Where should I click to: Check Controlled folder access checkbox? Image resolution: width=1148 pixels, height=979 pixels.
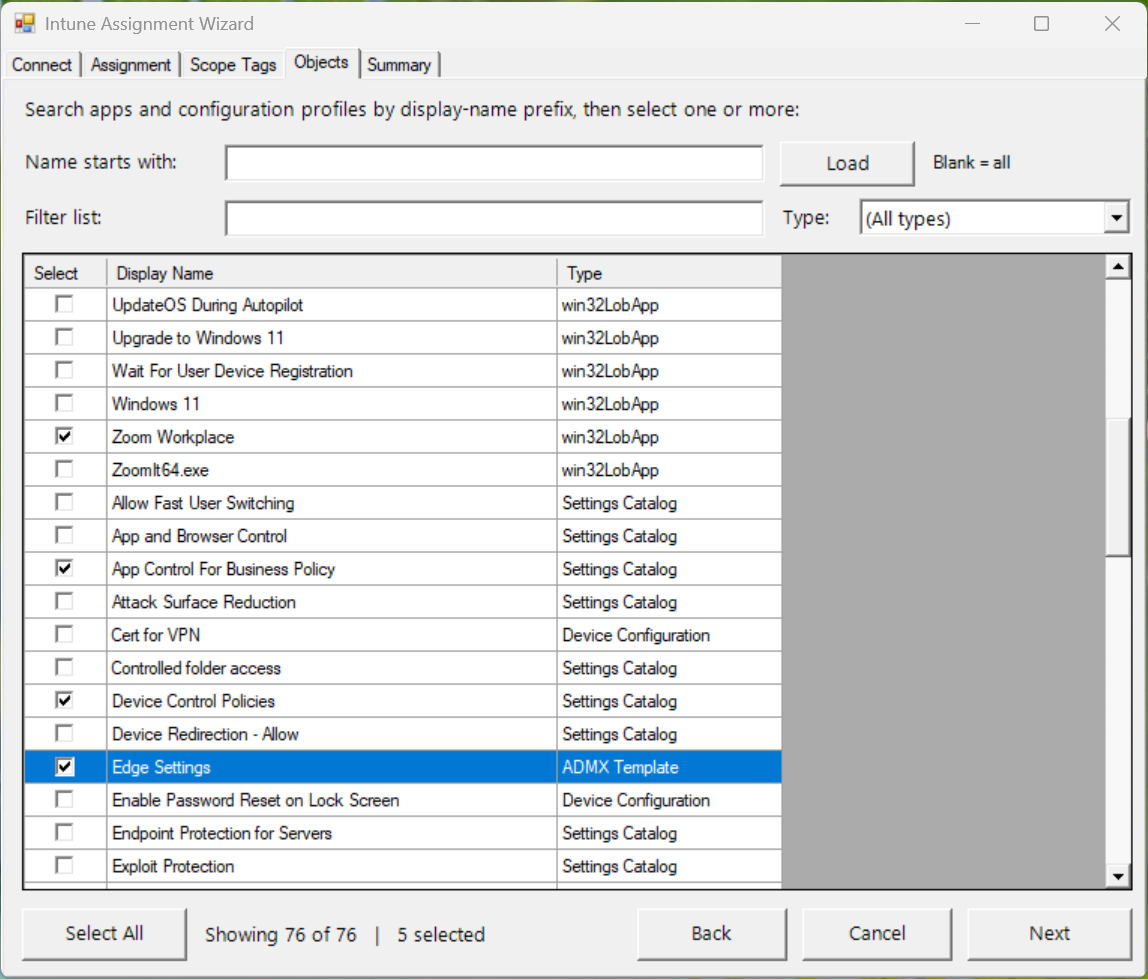[x=64, y=667]
